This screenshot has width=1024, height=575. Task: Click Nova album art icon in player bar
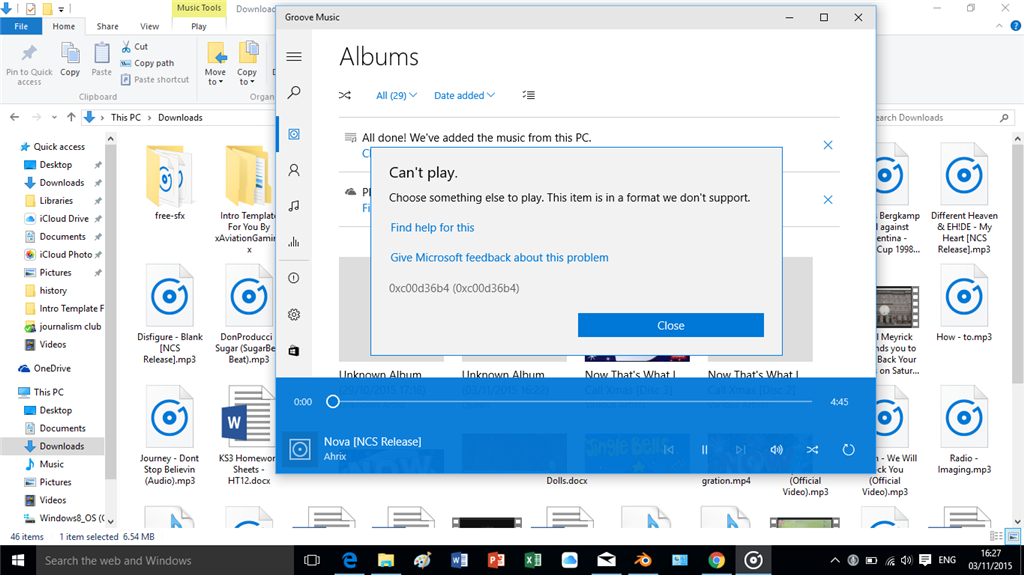(x=300, y=450)
